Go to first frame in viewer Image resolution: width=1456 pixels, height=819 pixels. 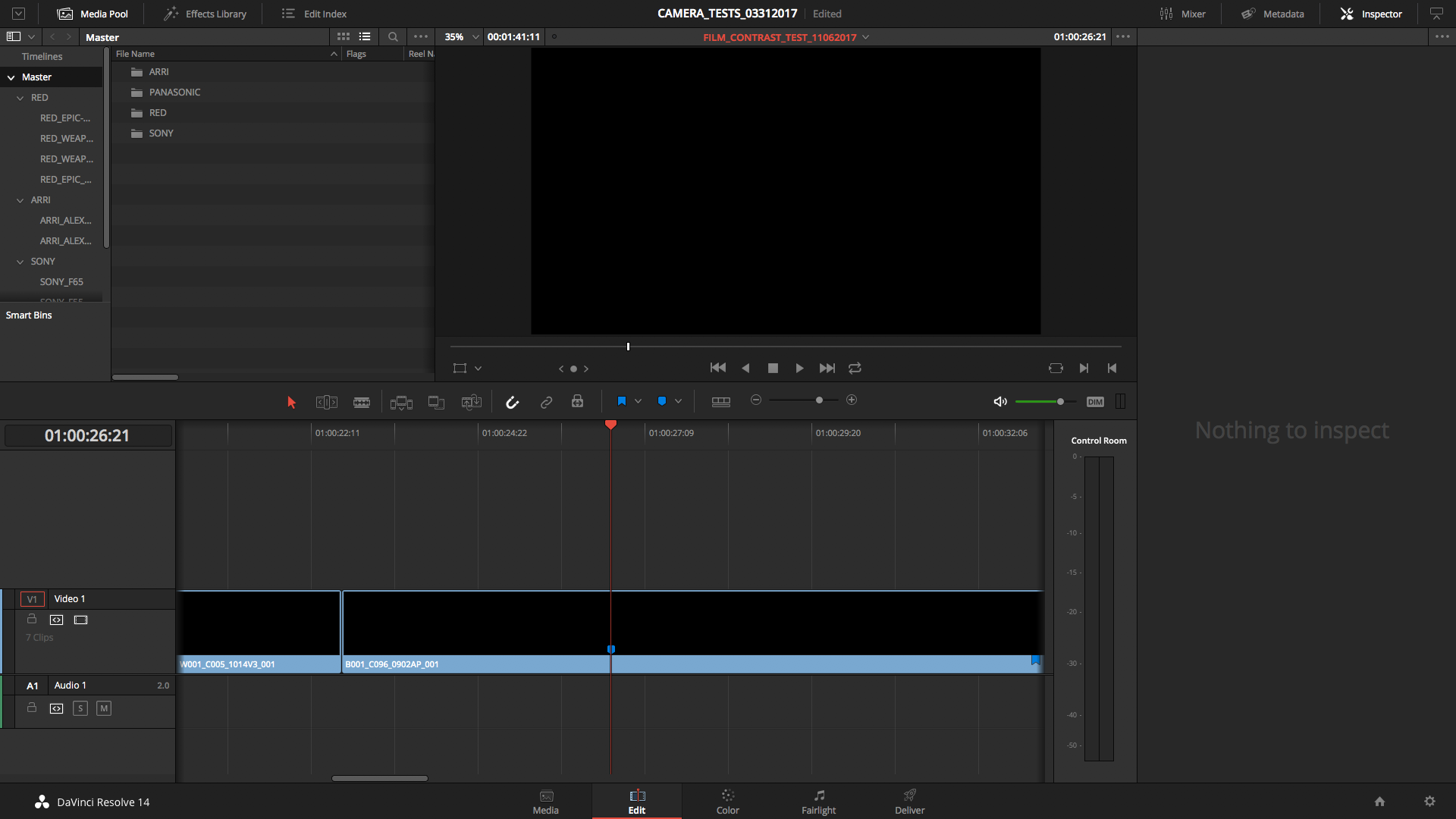[x=718, y=368]
